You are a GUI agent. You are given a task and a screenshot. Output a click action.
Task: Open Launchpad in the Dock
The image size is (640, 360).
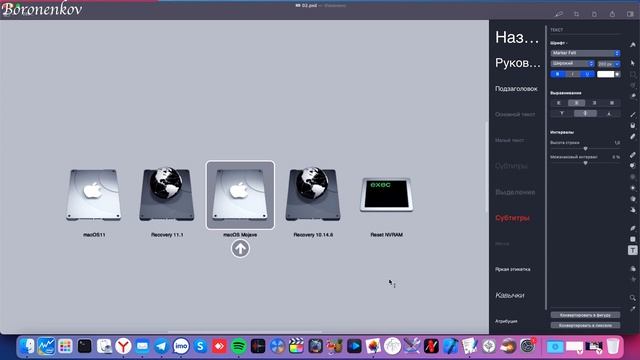tap(65, 347)
